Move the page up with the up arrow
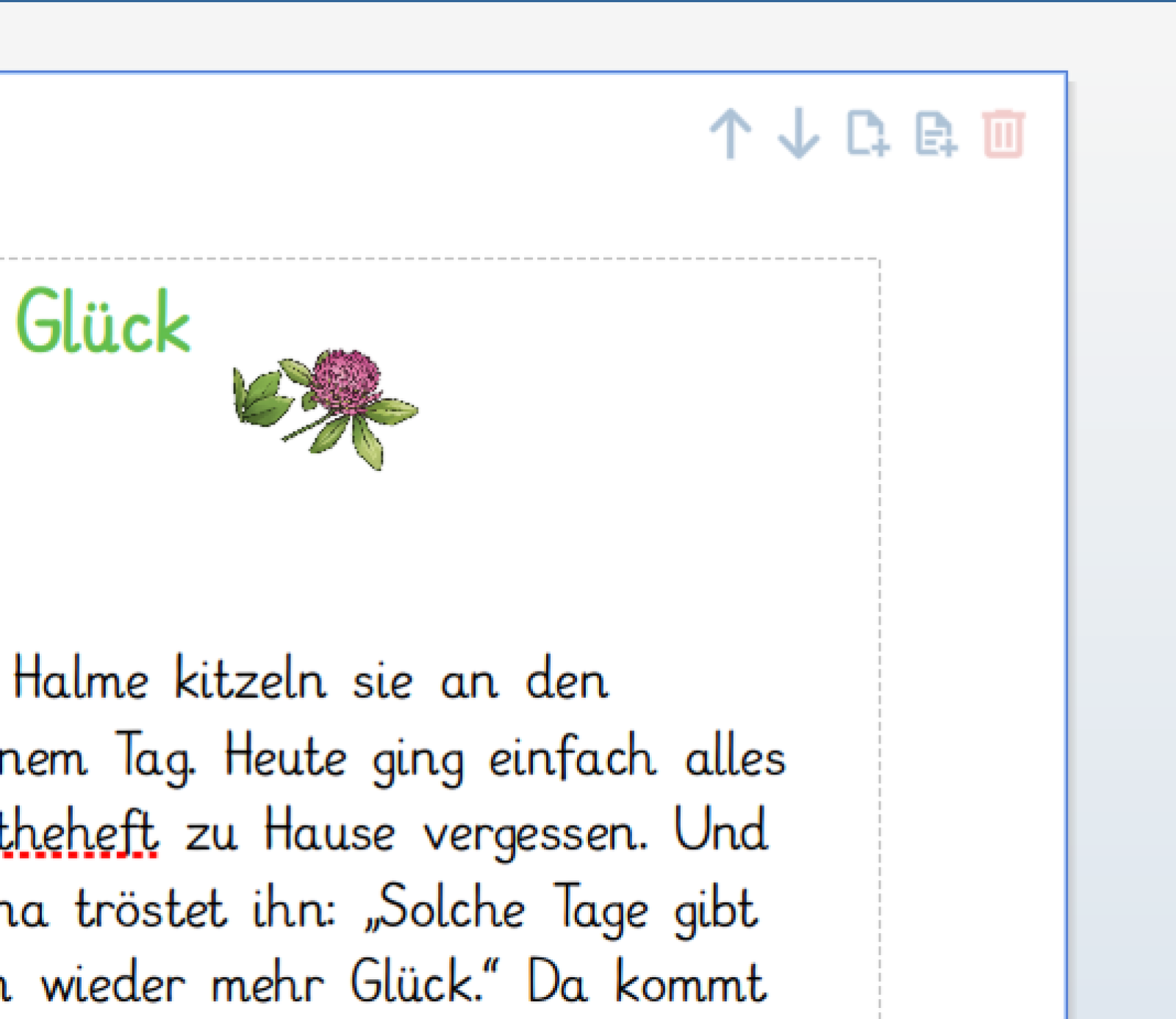The width and height of the screenshot is (1176, 1019). click(x=730, y=134)
